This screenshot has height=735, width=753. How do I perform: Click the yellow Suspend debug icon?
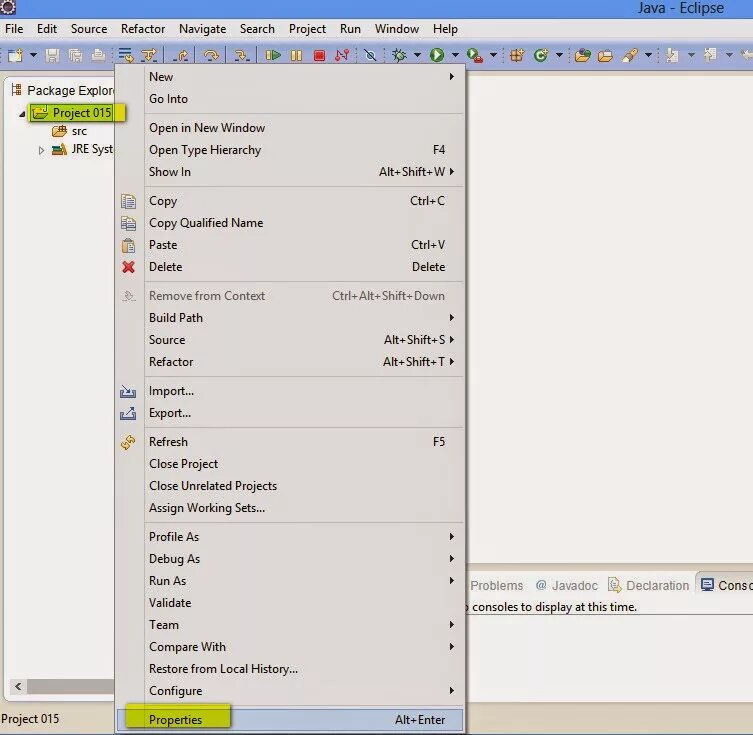(296, 56)
